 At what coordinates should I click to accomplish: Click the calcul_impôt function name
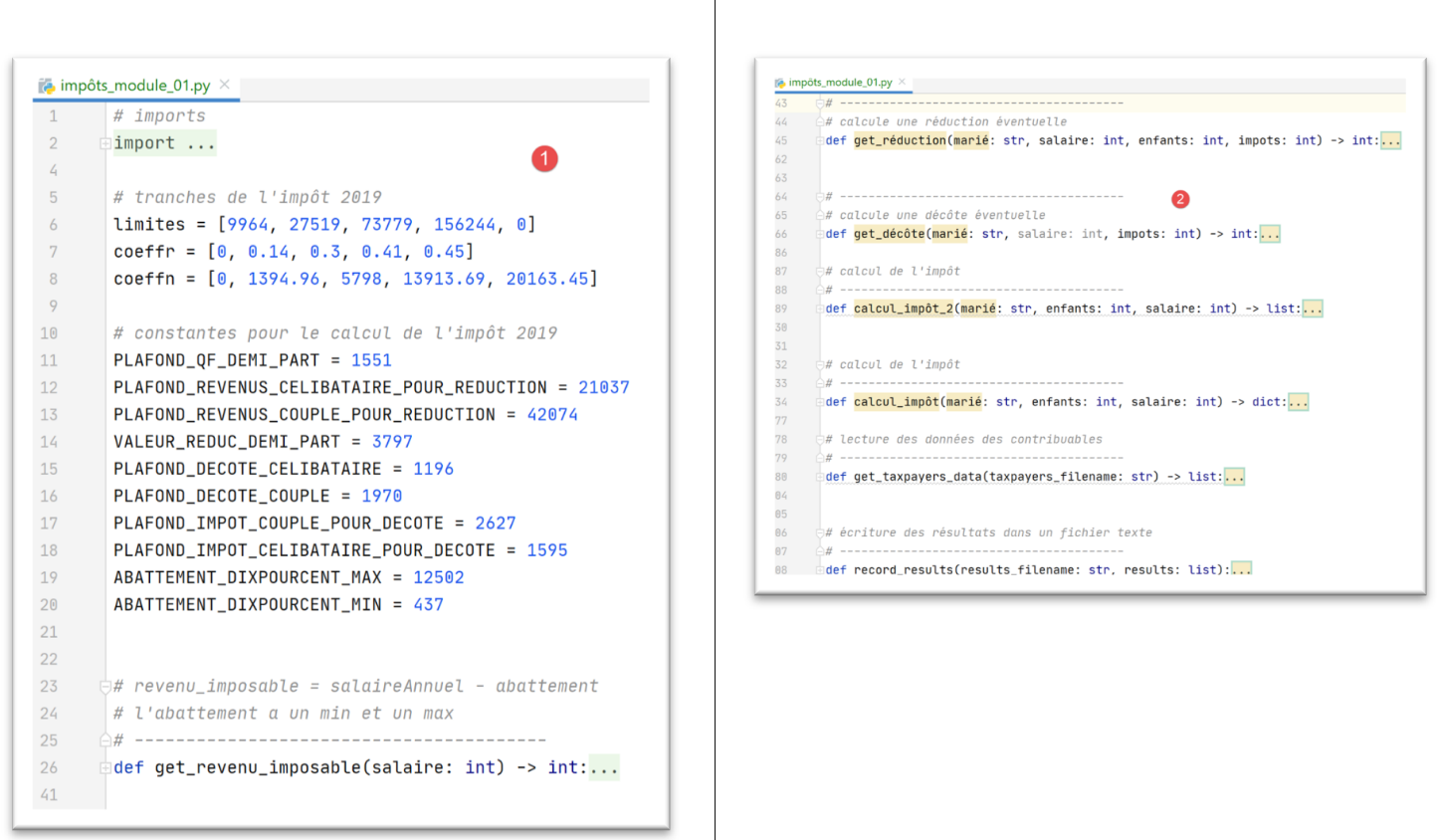(896, 402)
